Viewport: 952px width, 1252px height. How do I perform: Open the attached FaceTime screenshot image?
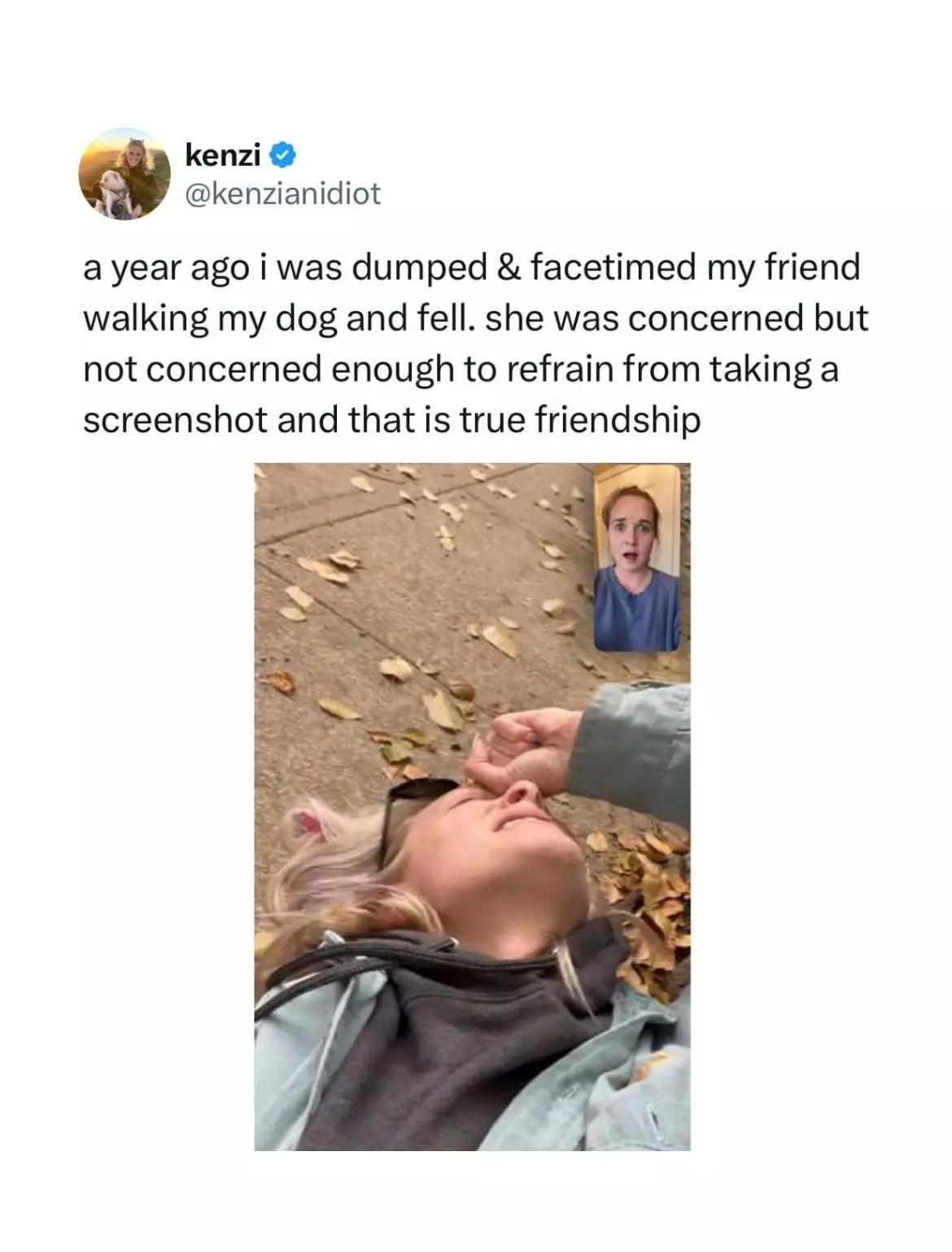tap(472, 806)
